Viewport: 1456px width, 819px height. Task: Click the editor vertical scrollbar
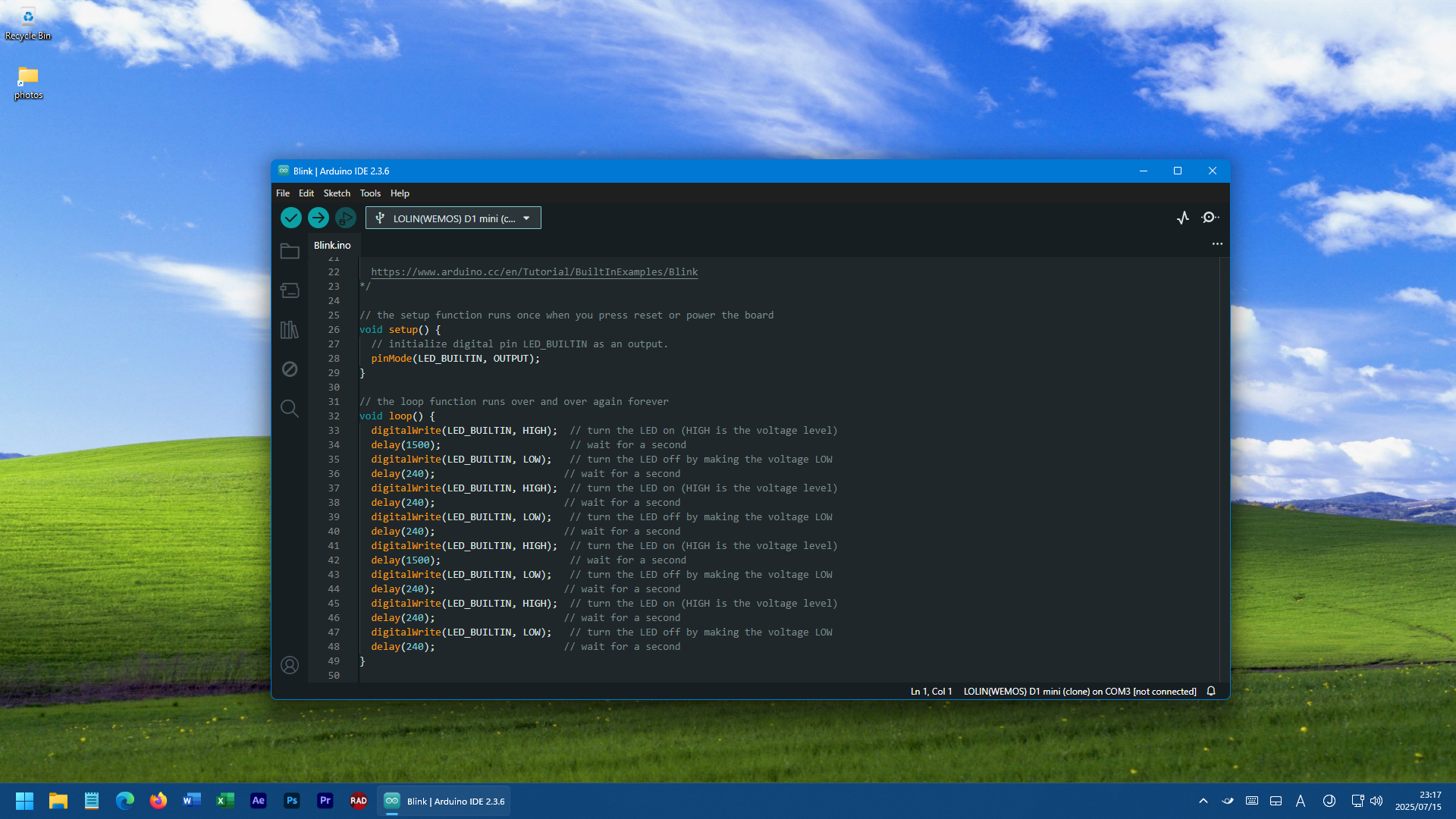click(1224, 469)
